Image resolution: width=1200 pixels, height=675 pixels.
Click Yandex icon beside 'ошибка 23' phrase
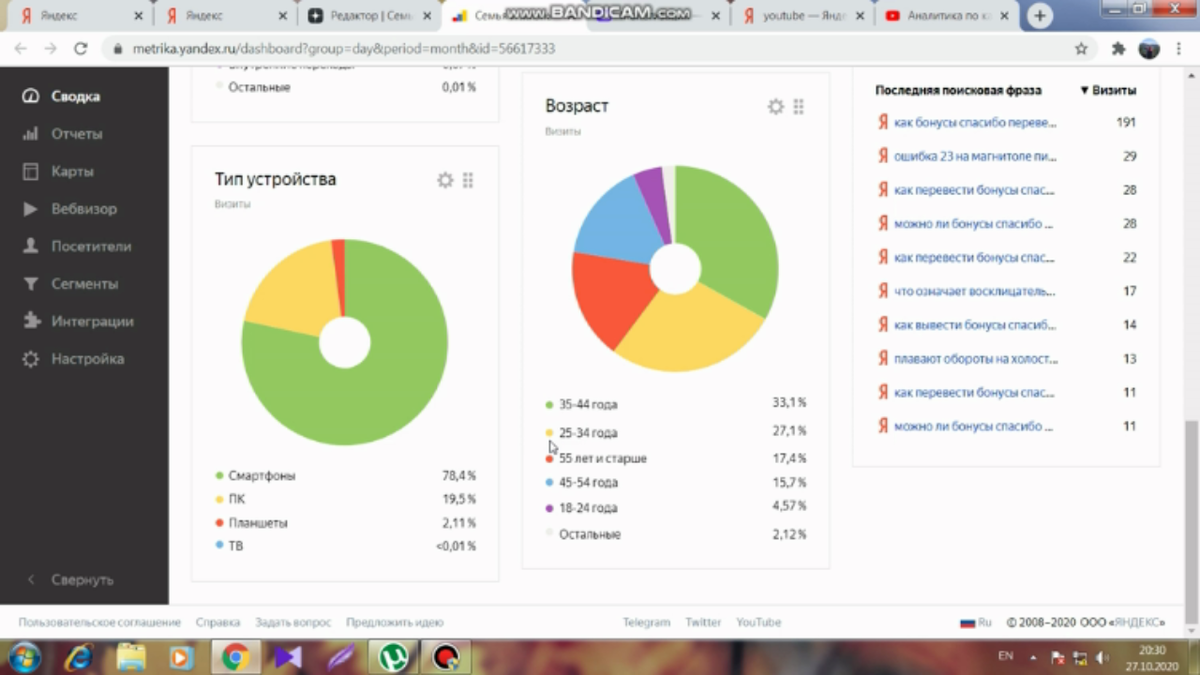coord(883,156)
